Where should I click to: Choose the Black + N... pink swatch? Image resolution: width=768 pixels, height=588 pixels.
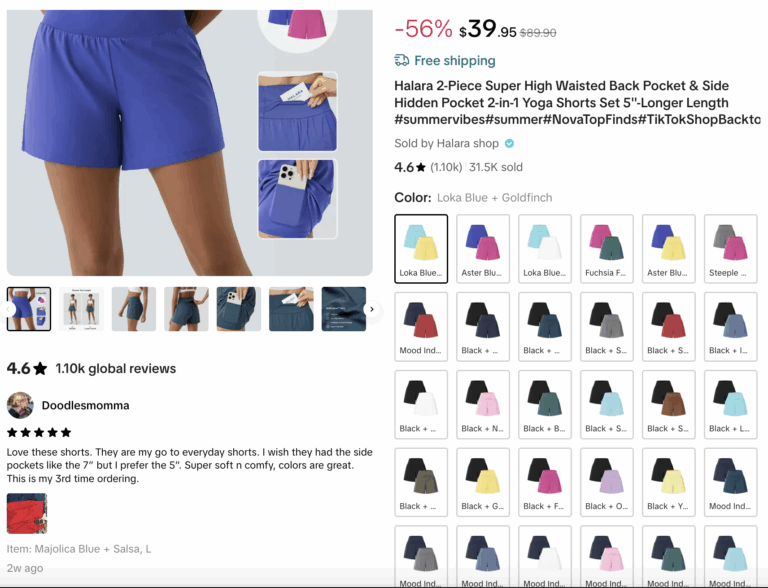[x=483, y=404]
